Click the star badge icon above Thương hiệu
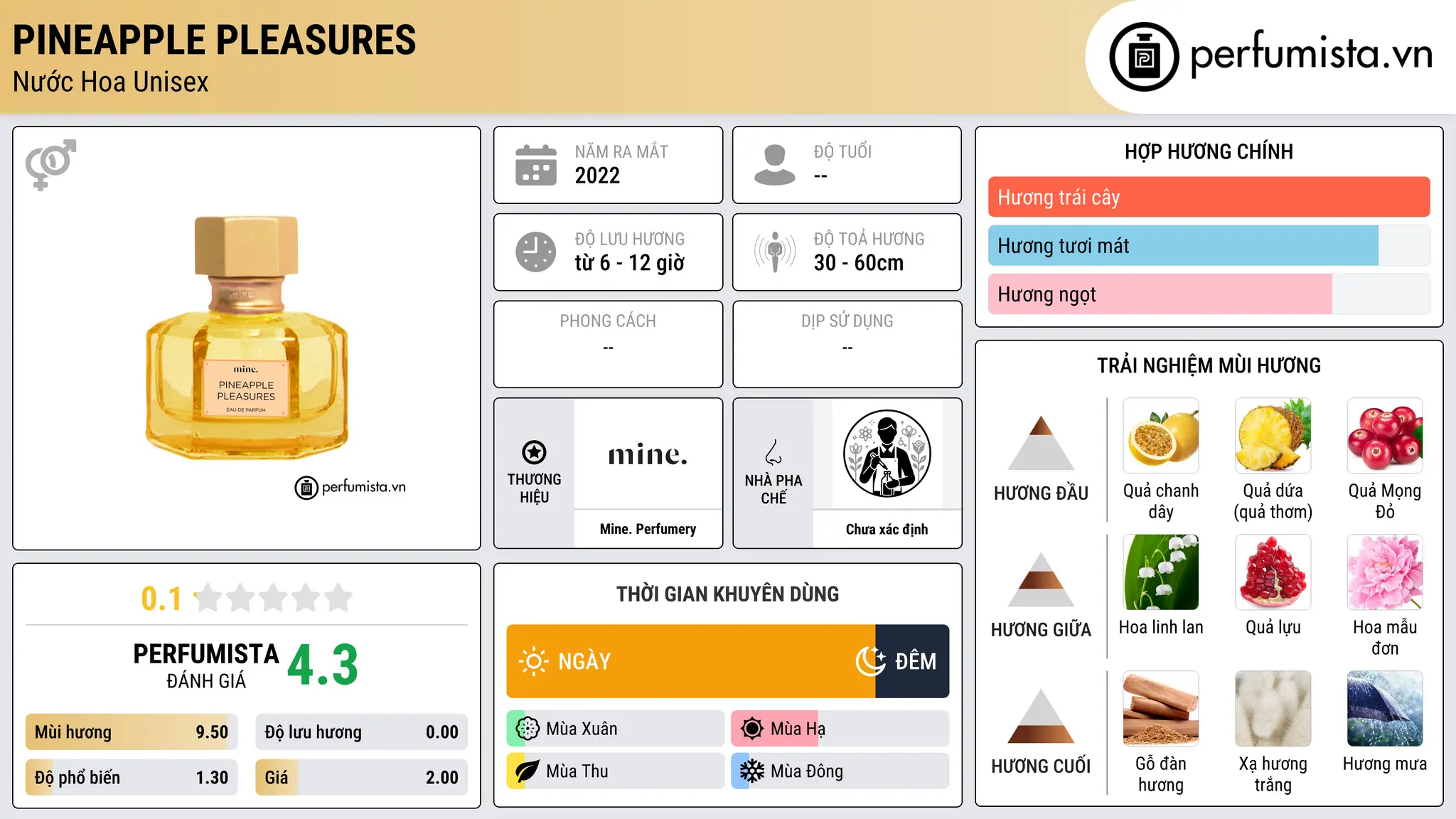Viewport: 1456px width, 819px height. [x=535, y=452]
